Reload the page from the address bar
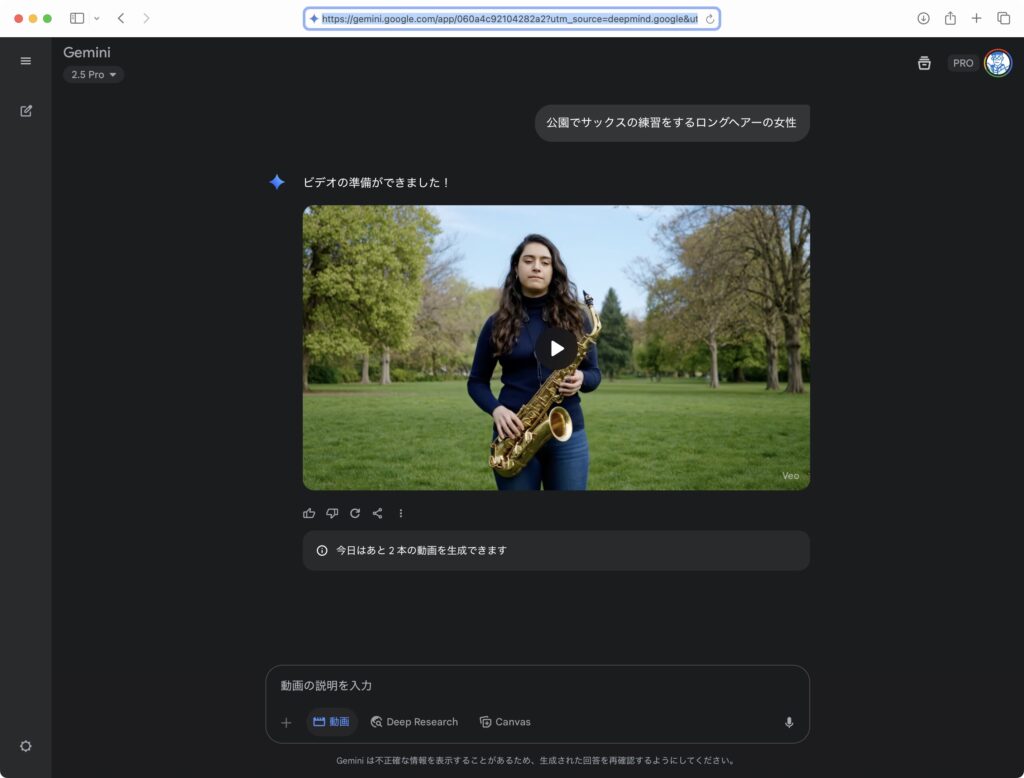Image resolution: width=1024 pixels, height=778 pixels. pos(710,19)
